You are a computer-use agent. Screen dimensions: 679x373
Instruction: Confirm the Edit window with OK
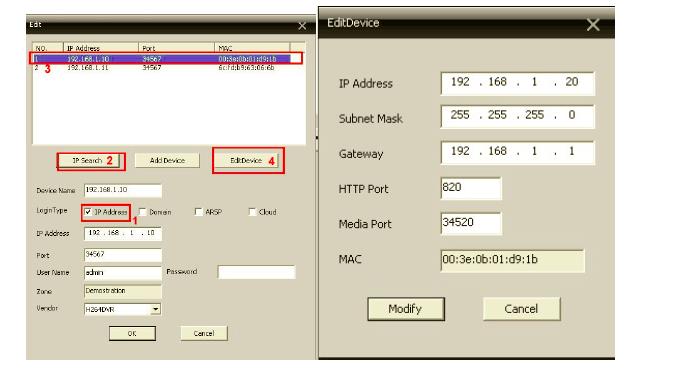pyautogui.click(x=132, y=334)
